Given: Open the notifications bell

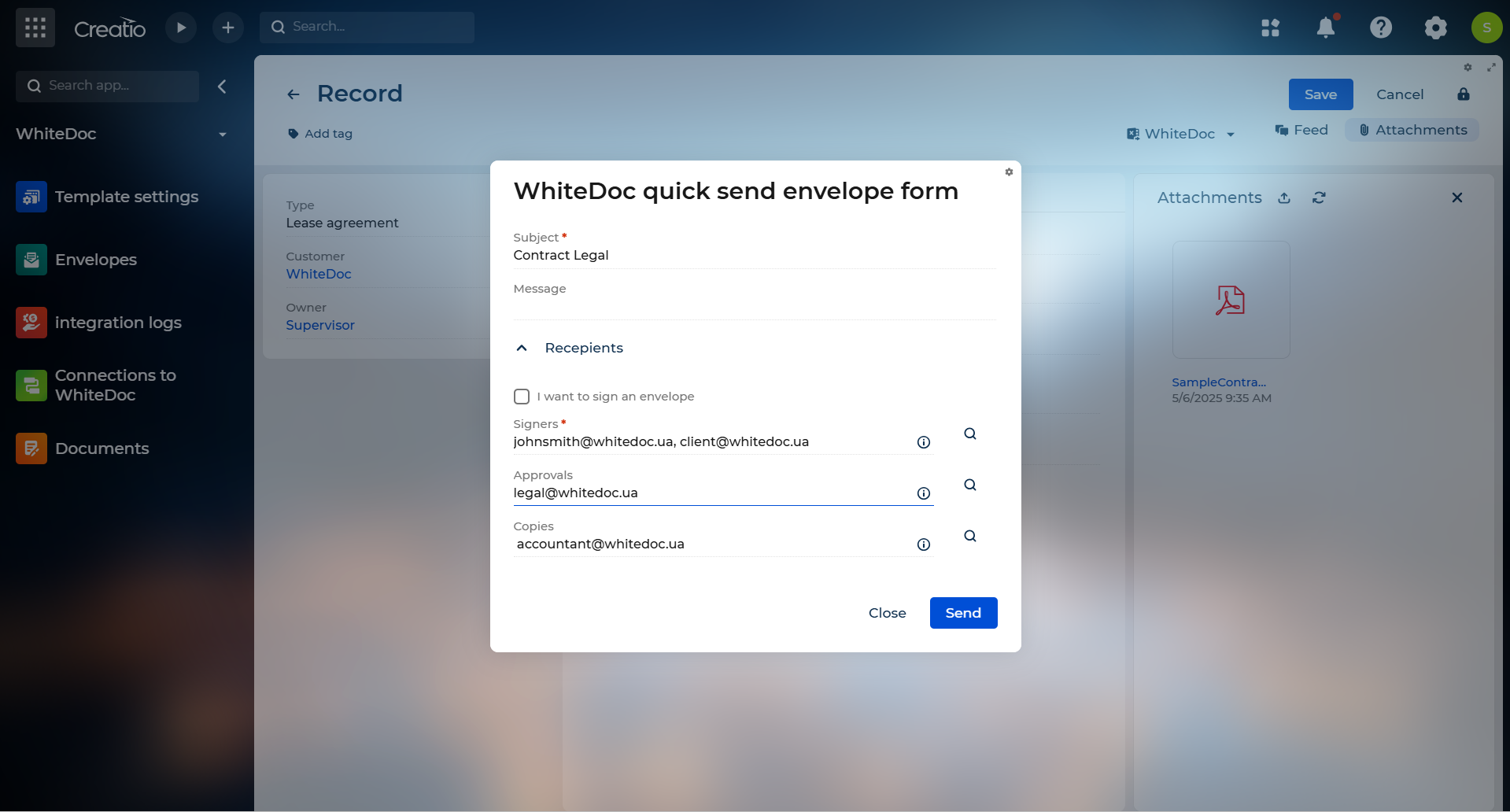Looking at the screenshot, I should point(1326,28).
